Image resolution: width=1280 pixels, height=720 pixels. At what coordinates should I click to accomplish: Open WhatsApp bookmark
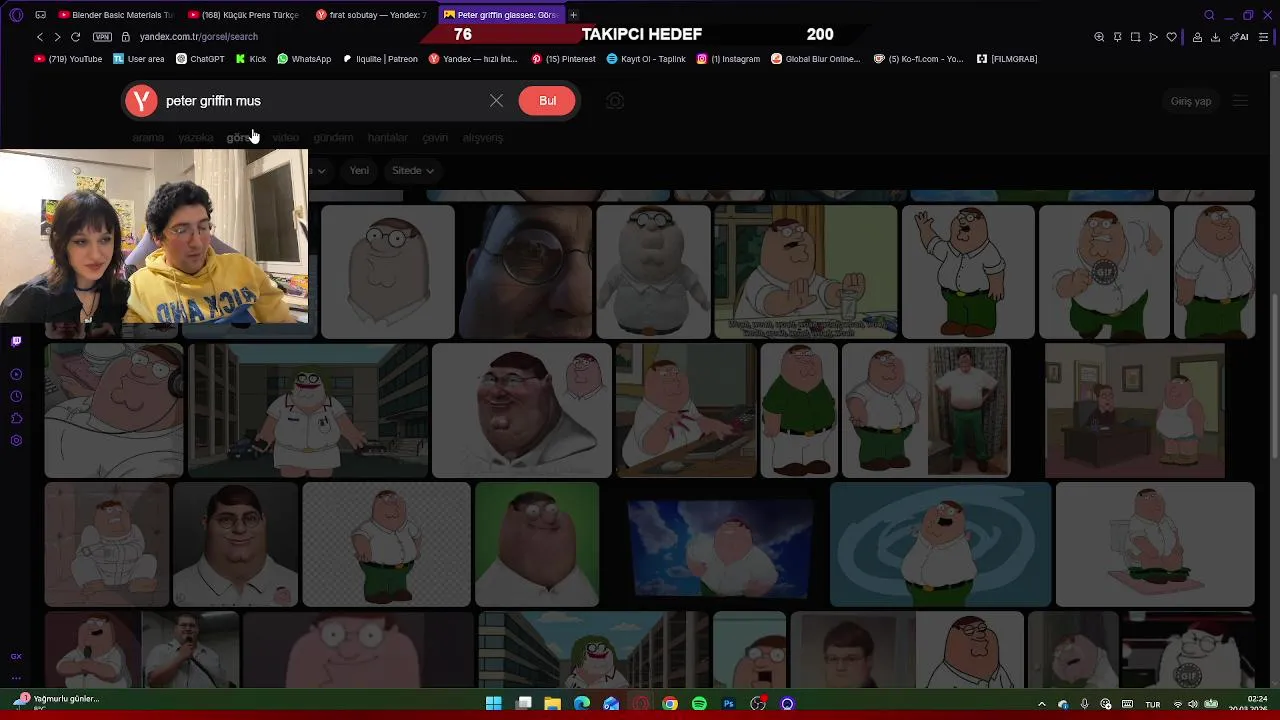tap(304, 59)
